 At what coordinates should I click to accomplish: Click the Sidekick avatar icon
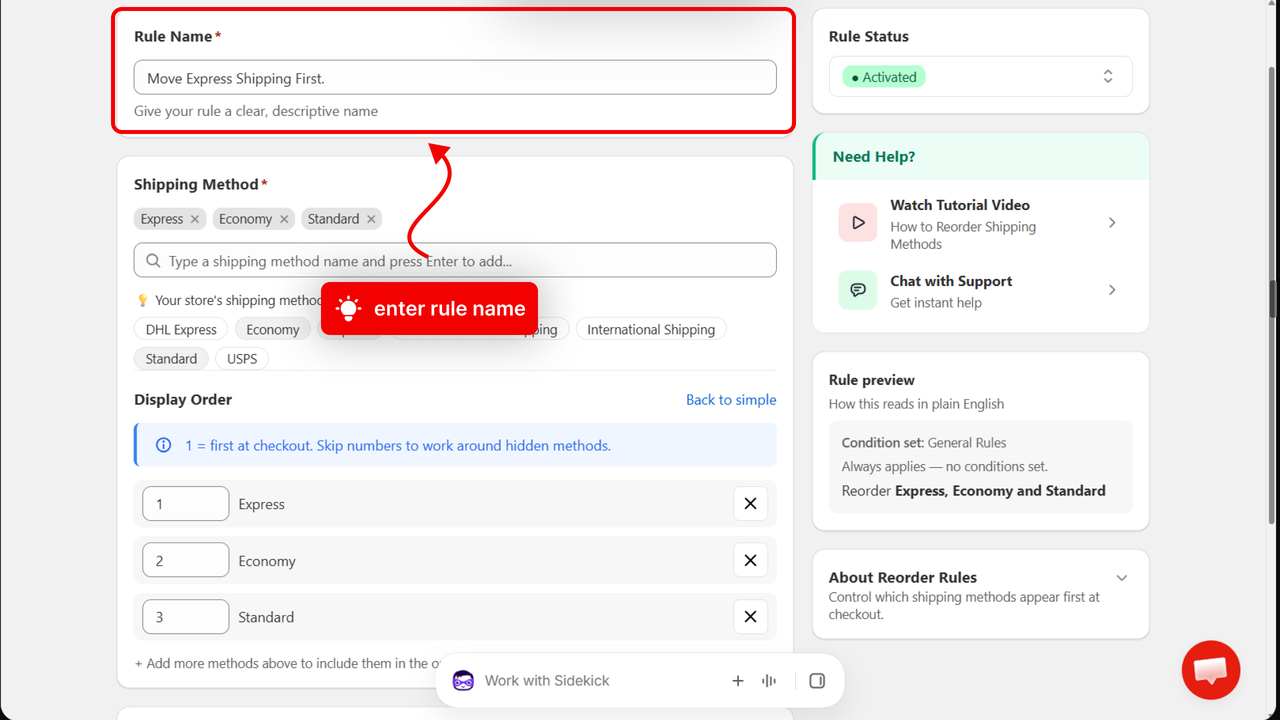point(463,681)
